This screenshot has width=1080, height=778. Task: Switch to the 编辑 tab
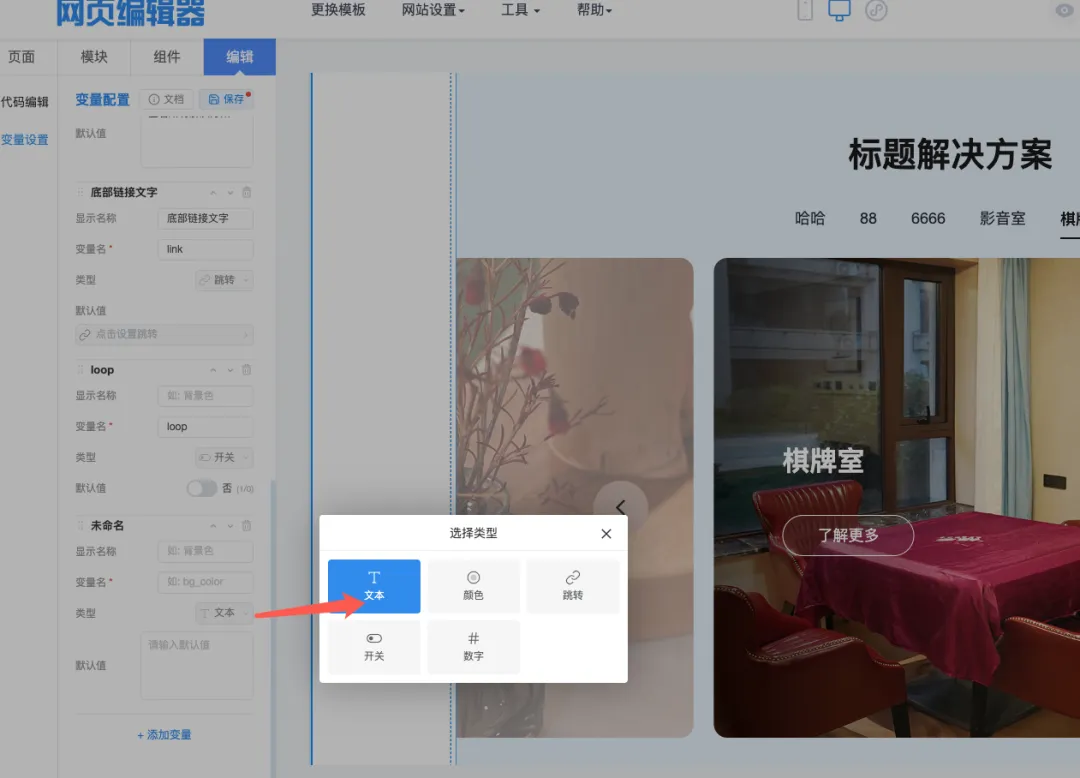tap(240, 57)
